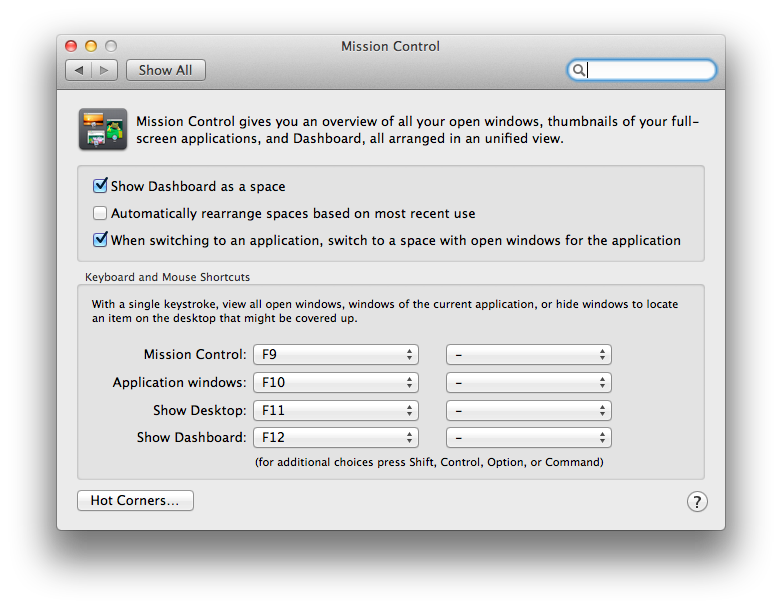Viewport: 782px width, 609px height.
Task: Open Show Dashboard F12 keyboard dropdown
Action: pos(336,437)
